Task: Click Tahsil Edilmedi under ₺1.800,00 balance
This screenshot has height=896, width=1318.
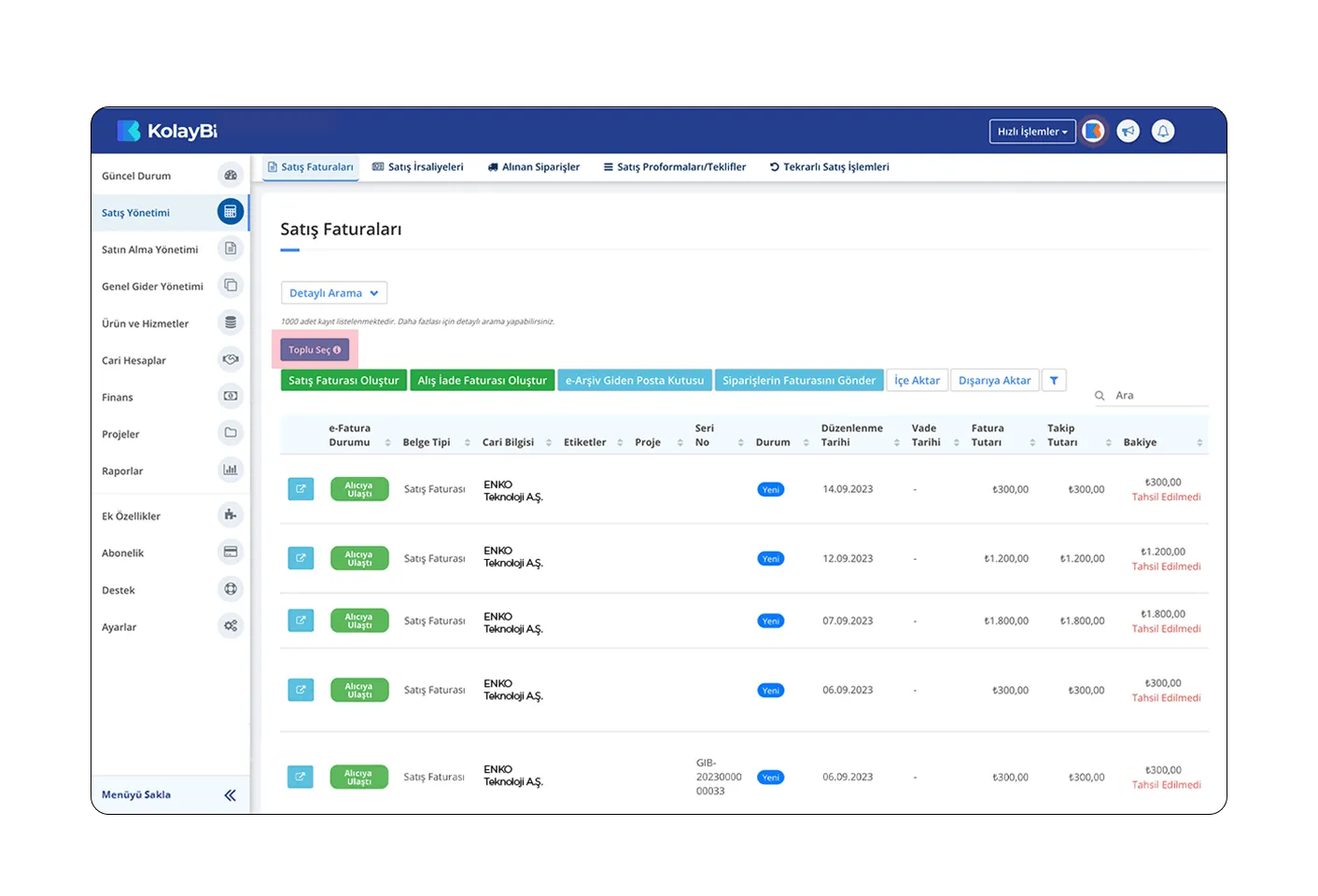Action: [1167, 629]
